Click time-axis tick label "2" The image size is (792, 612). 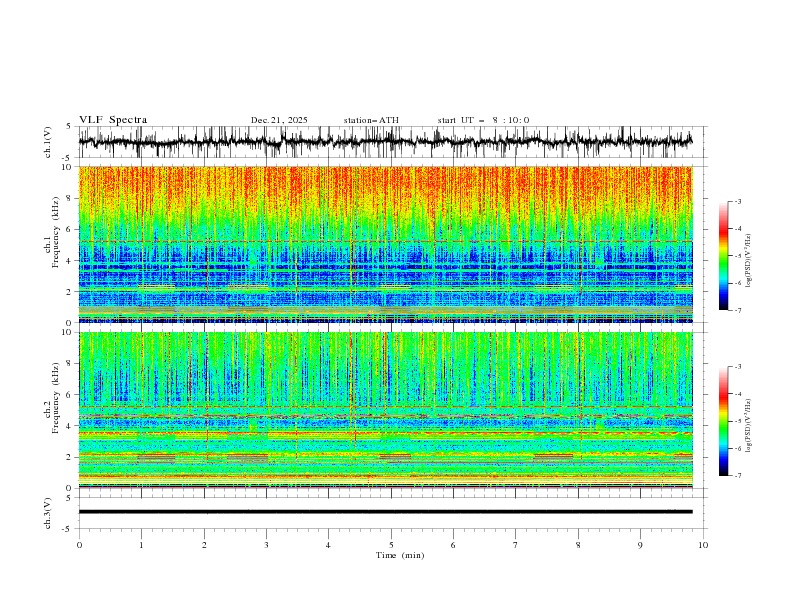[x=204, y=545]
